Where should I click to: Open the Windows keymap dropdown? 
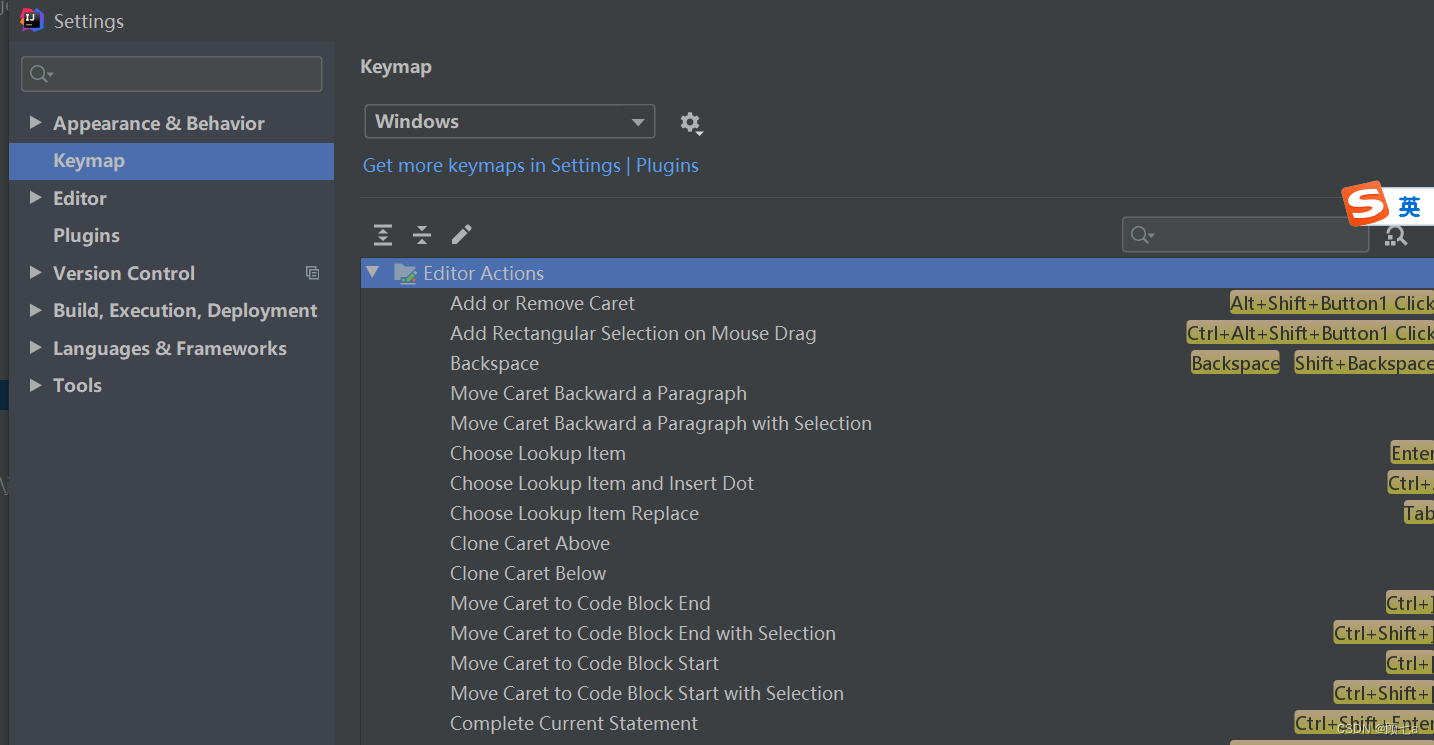point(510,122)
